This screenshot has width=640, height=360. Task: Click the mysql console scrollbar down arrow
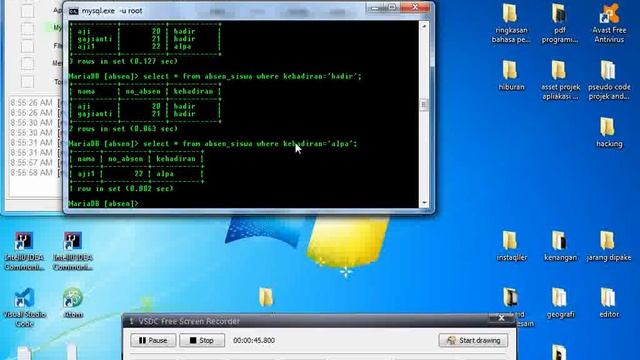click(424, 203)
